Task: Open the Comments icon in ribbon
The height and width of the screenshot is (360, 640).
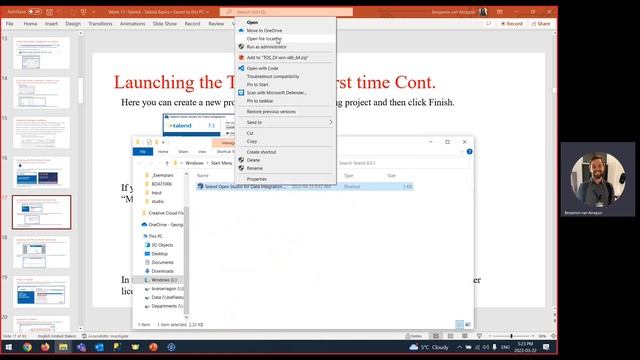Action: coord(489,24)
